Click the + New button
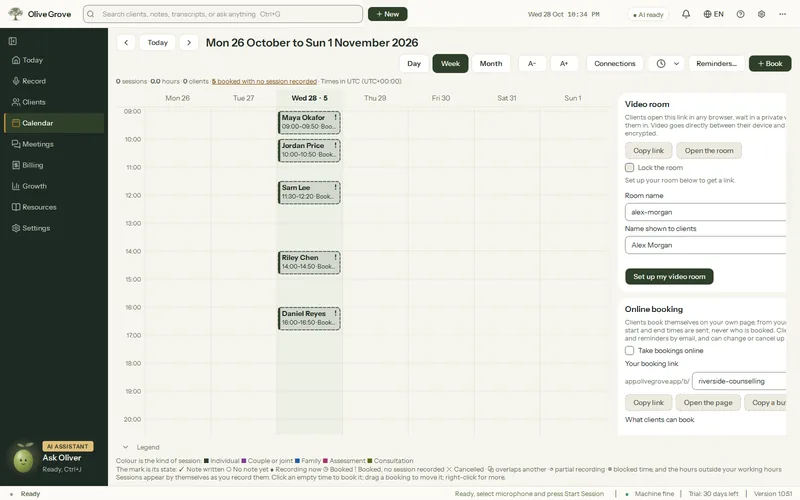 coord(387,14)
